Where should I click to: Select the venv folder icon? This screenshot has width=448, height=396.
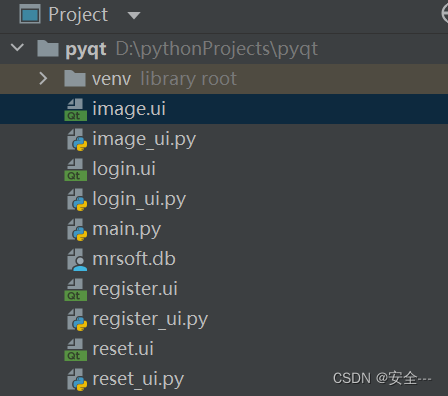tap(75, 79)
